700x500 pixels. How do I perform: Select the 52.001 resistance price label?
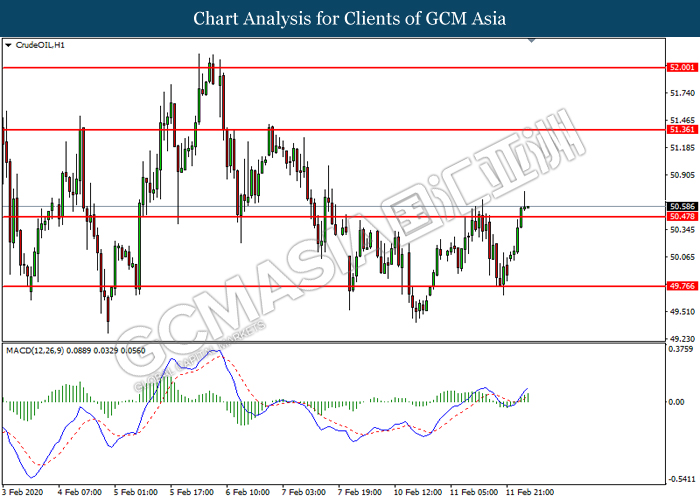(x=682, y=67)
